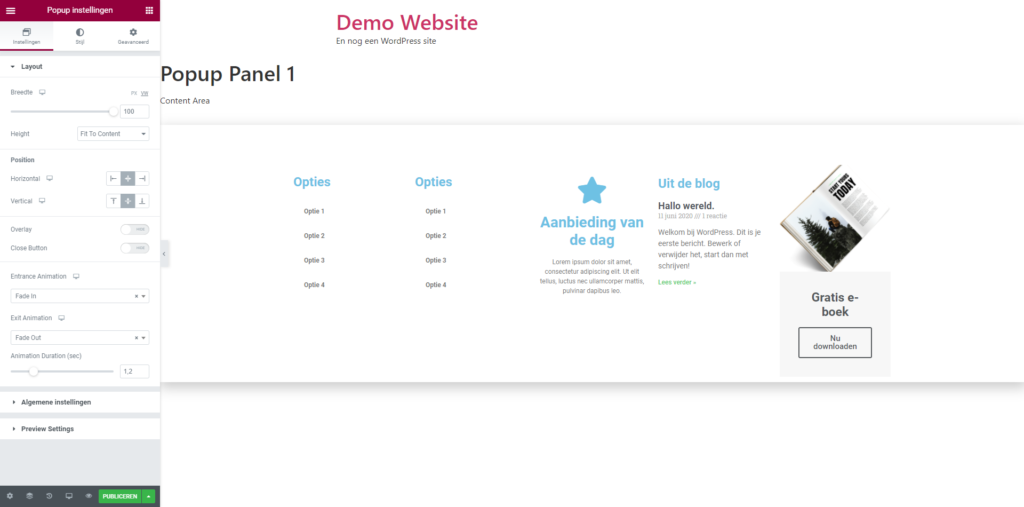Open the widgets grid icon
The image size is (1024, 507).
149,10
